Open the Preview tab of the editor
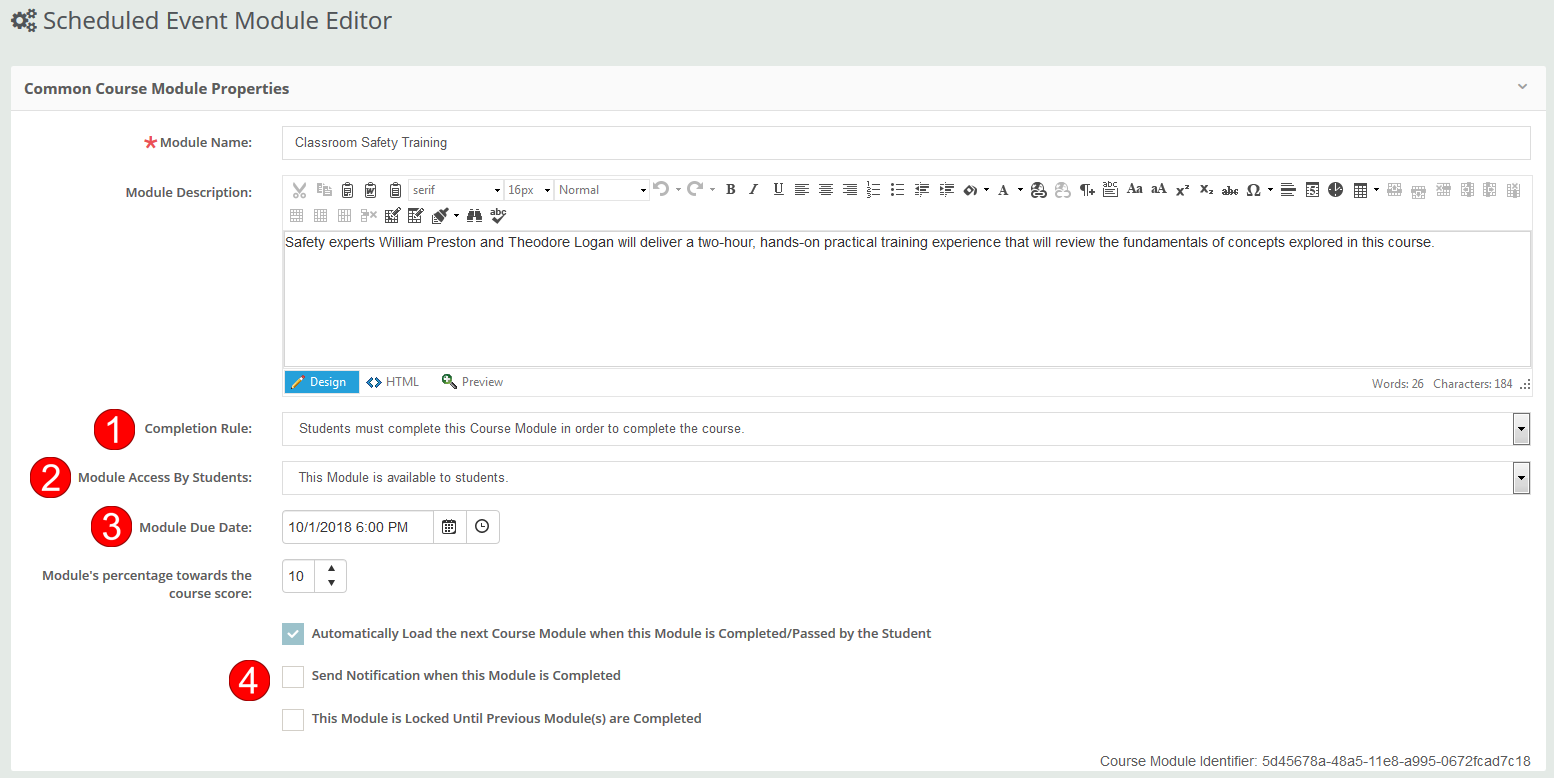 click(x=471, y=381)
